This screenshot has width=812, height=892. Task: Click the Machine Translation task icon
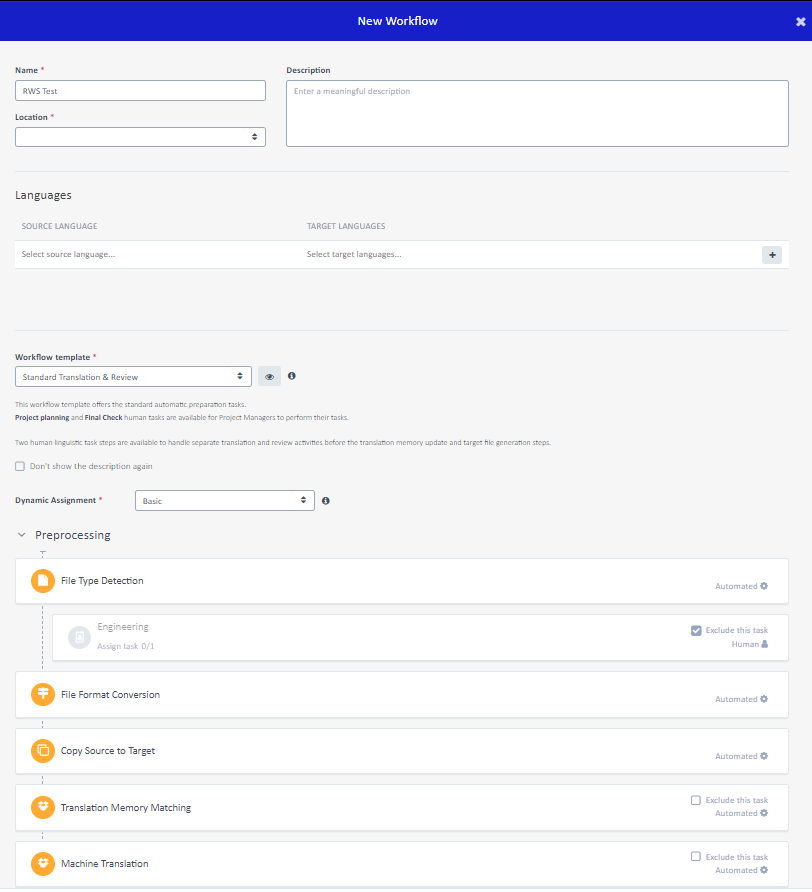point(42,864)
